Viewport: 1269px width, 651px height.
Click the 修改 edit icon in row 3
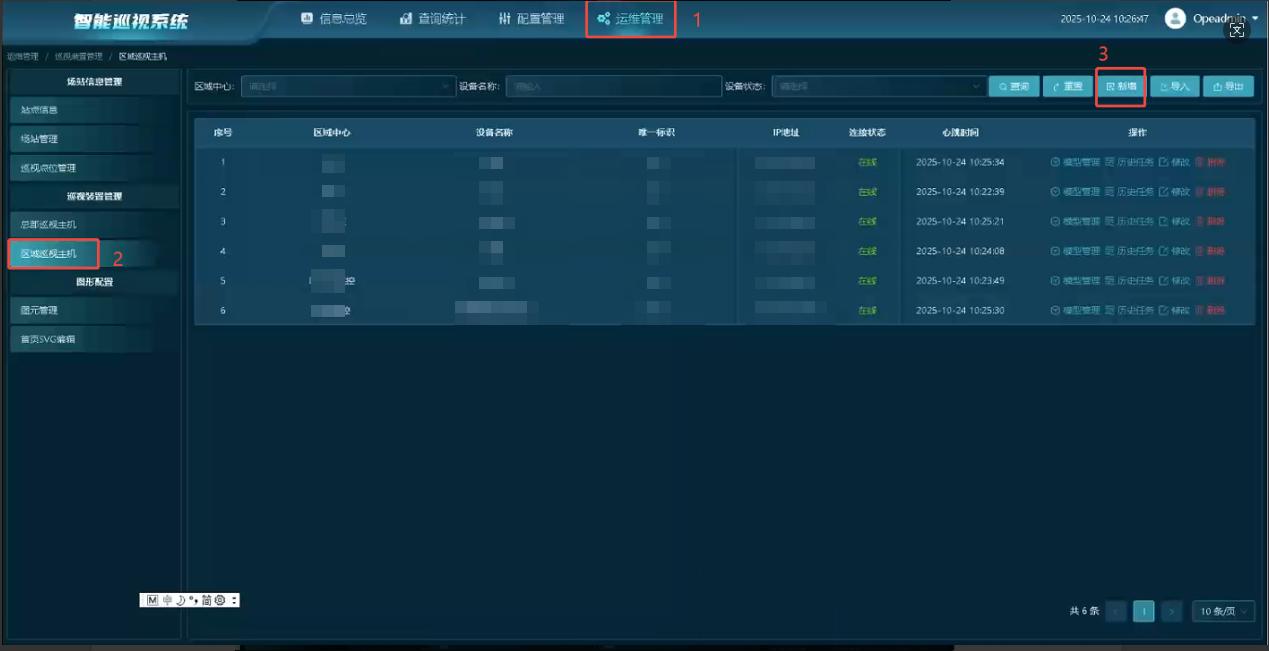pos(1163,221)
